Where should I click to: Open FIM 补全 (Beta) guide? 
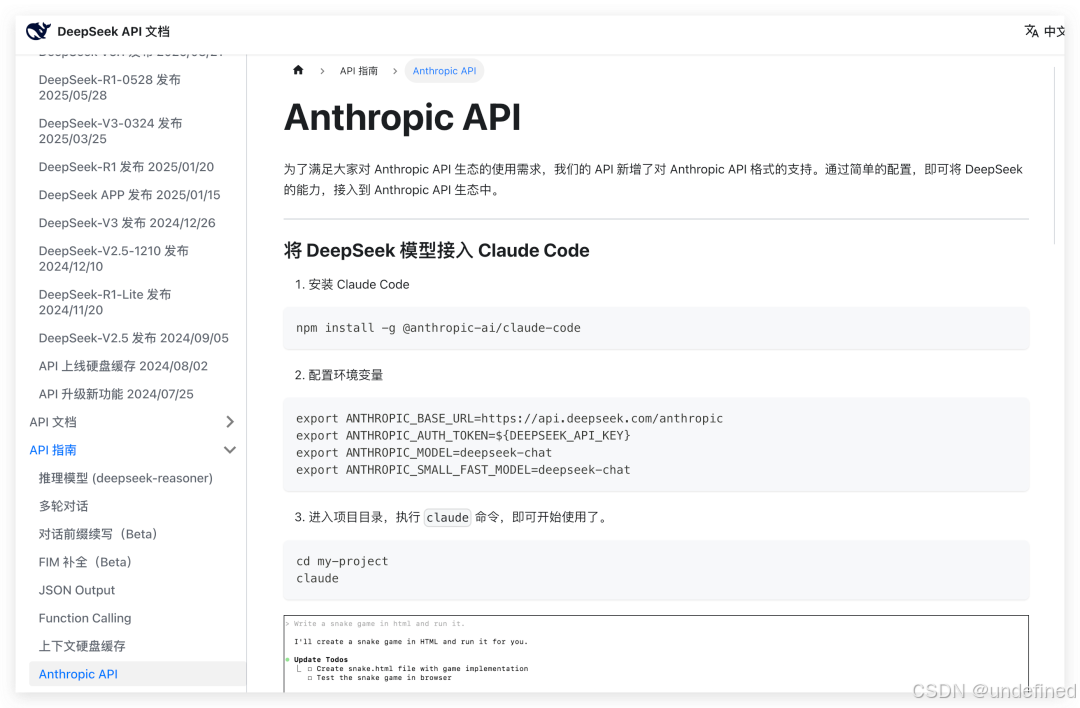(85, 562)
